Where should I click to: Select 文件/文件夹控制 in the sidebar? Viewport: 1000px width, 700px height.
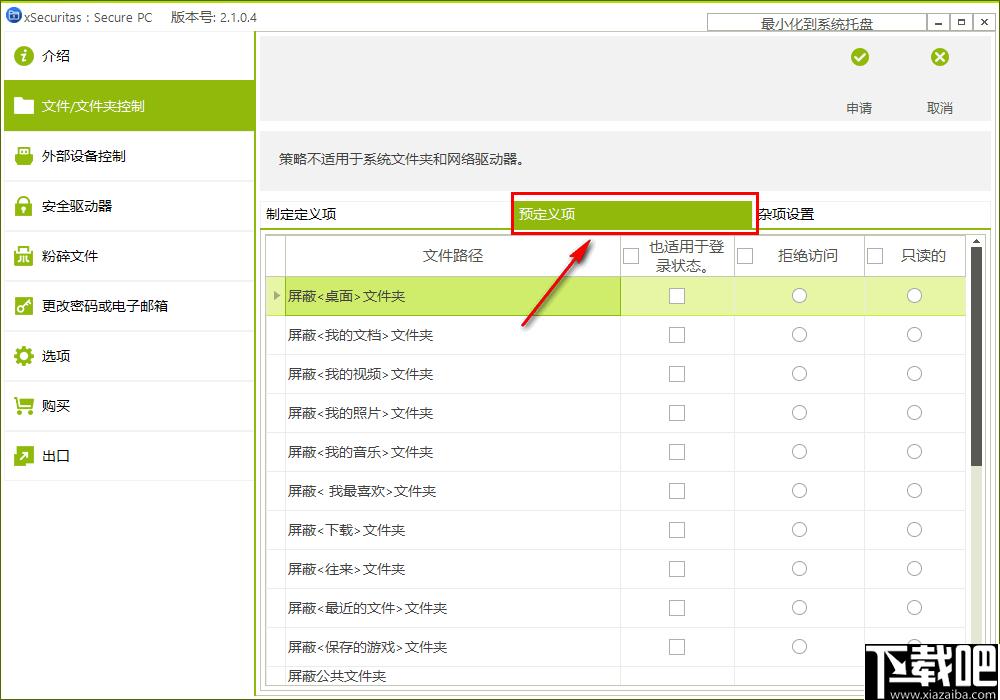click(129, 106)
